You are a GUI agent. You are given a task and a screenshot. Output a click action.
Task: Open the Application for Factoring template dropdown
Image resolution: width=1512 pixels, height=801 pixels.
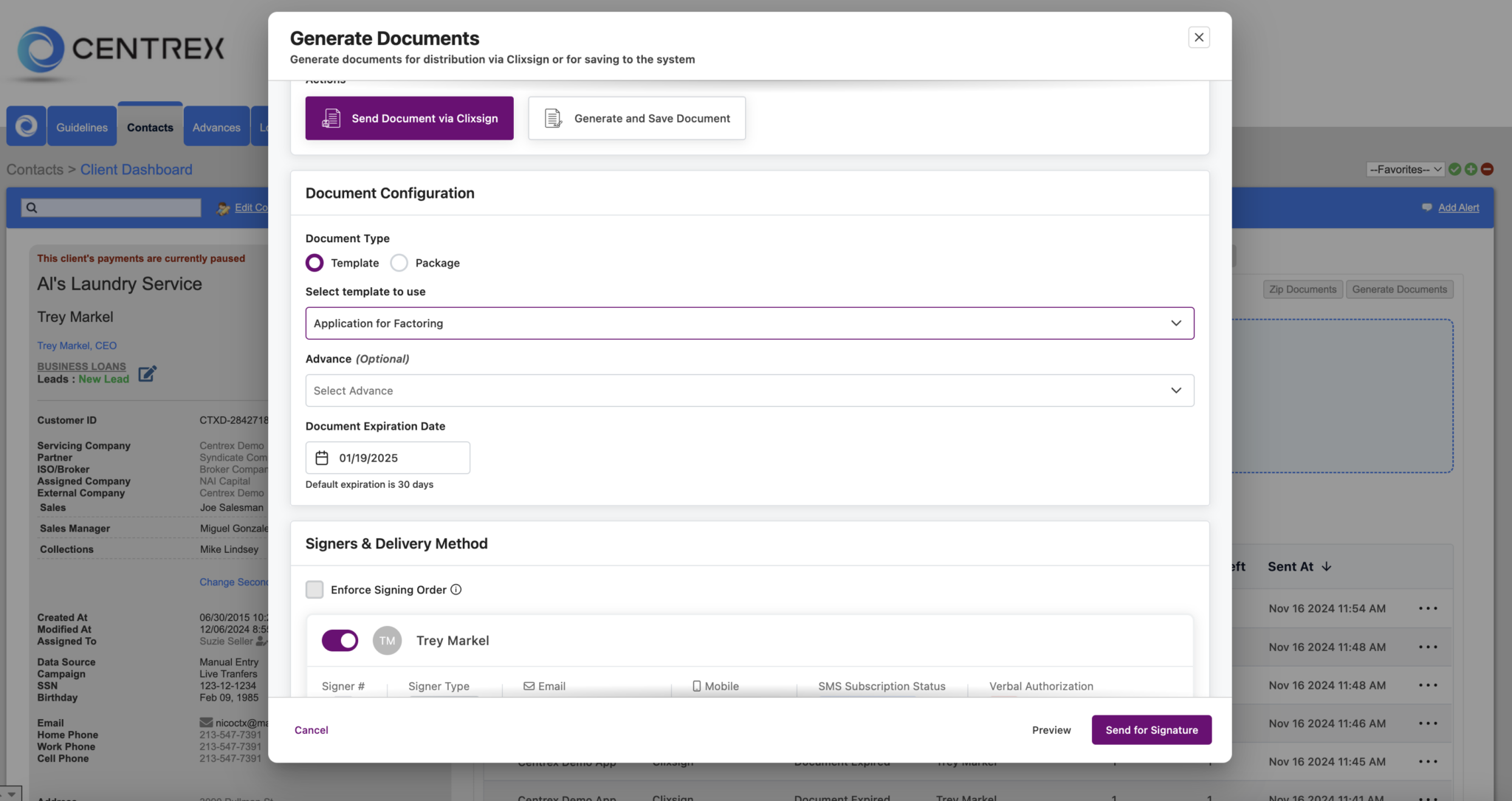click(x=749, y=323)
